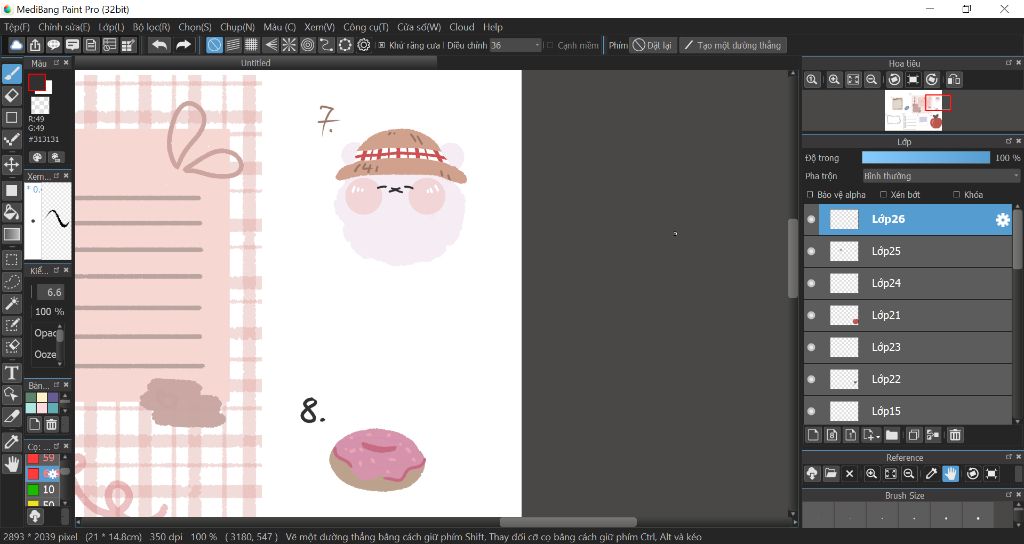This screenshot has width=1024, height=544.
Task: Open the Pha trộn blend mode dropdown
Action: coord(940,176)
